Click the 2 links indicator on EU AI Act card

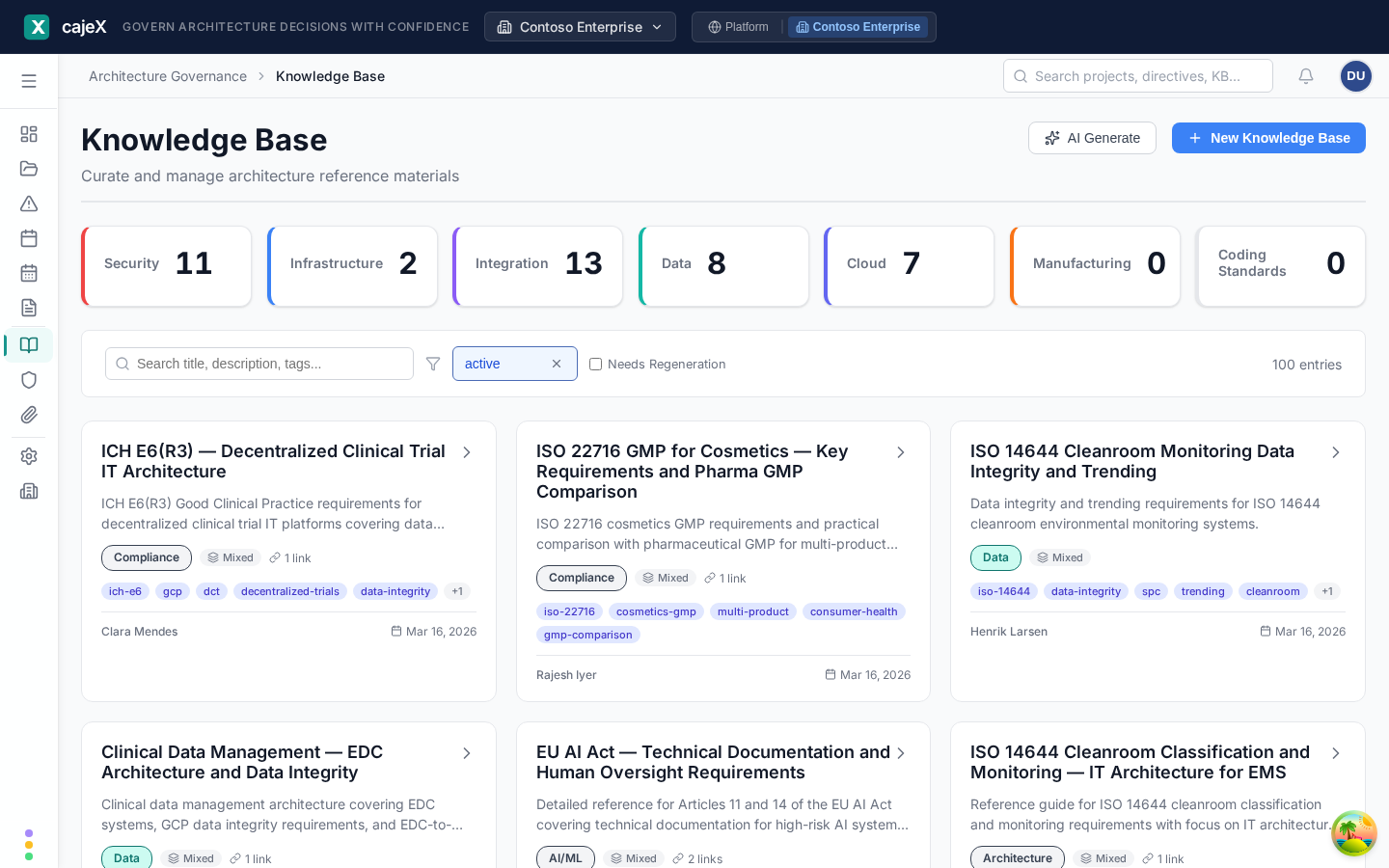[697, 858]
